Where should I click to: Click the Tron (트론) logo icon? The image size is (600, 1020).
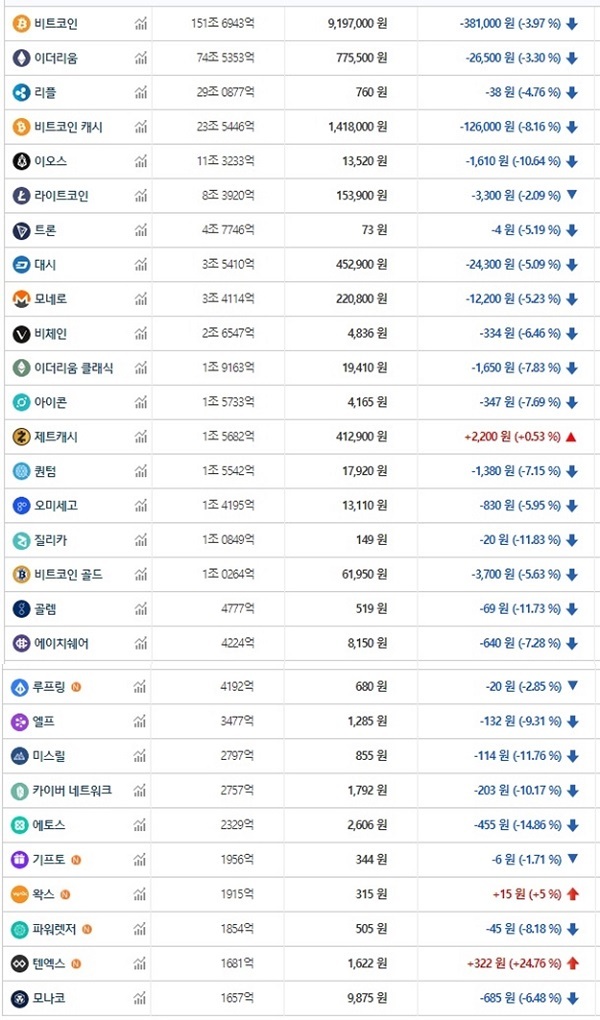(21, 230)
